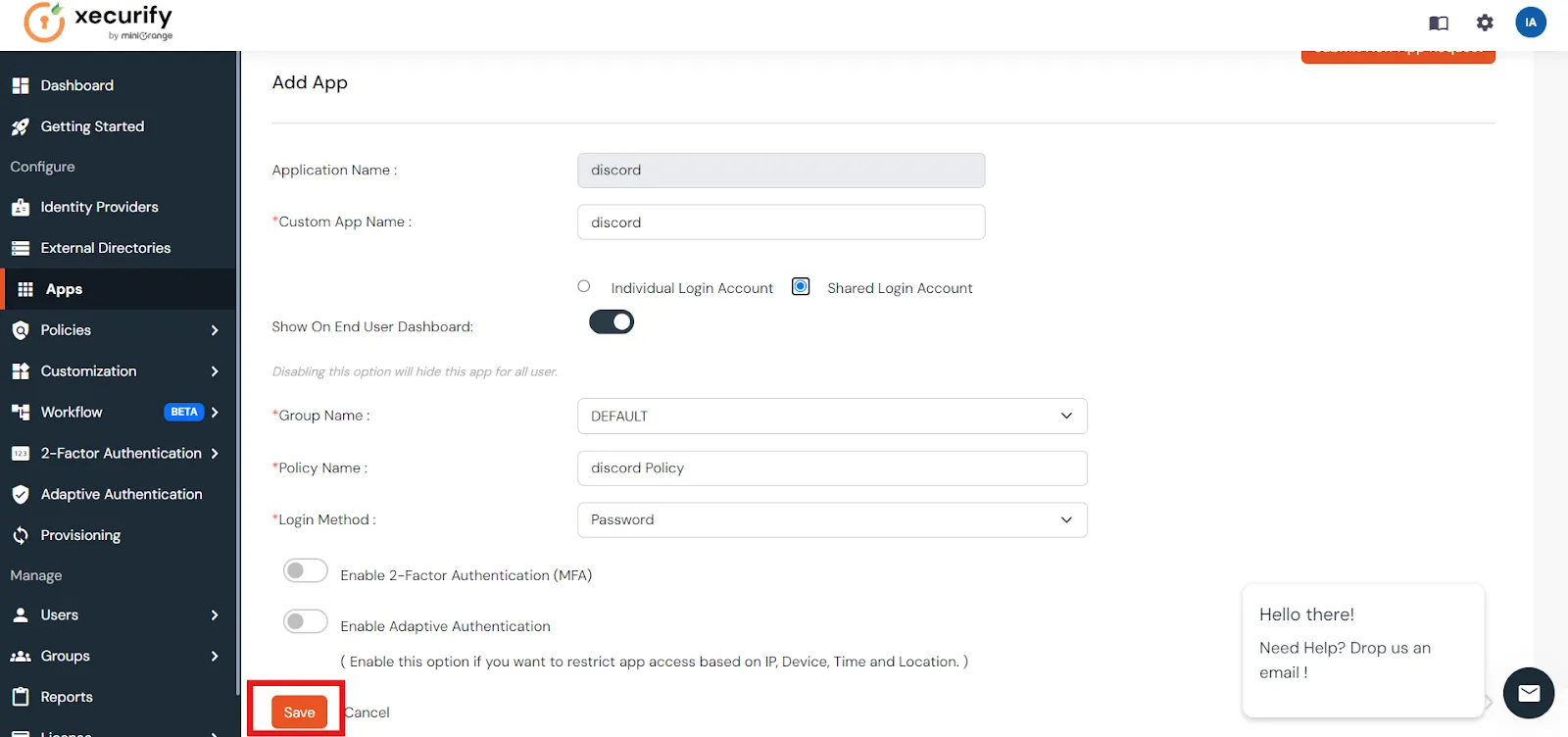
Task: Open the documentation book icon in header
Action: pyautogui.click(x=1439, y=24)
